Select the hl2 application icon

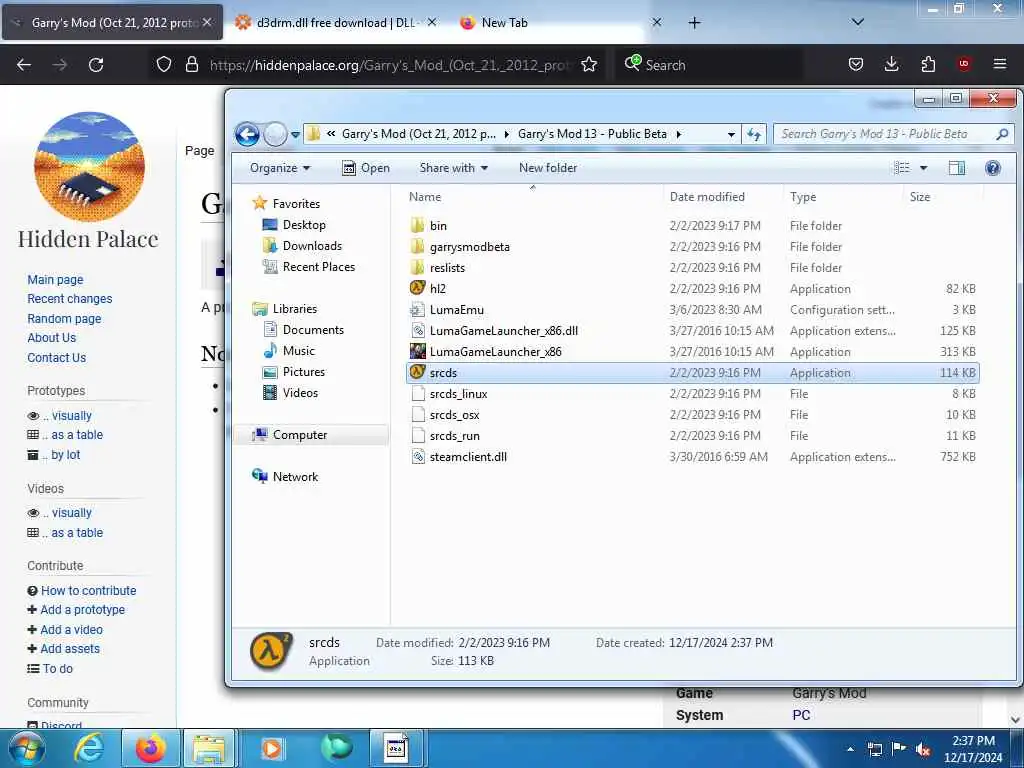417,288
